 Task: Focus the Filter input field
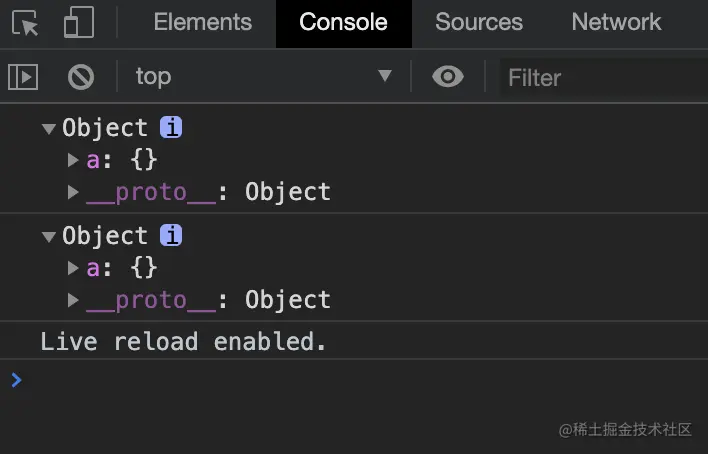(x=600, y=77)
